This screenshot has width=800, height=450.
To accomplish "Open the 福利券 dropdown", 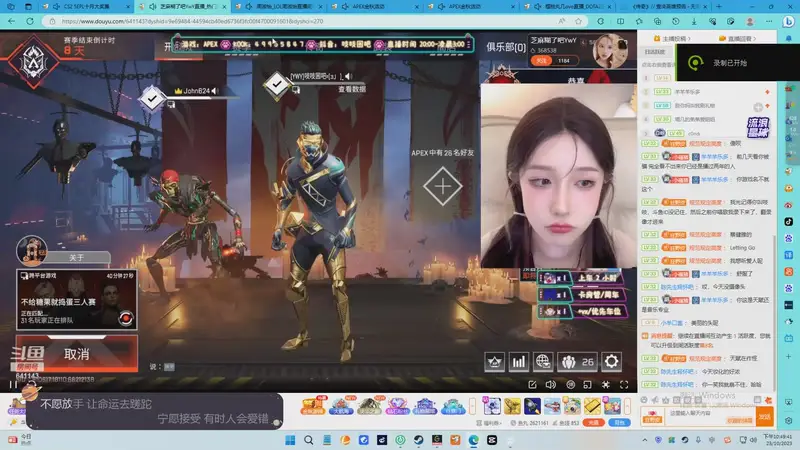I will [x=488, y=423].
